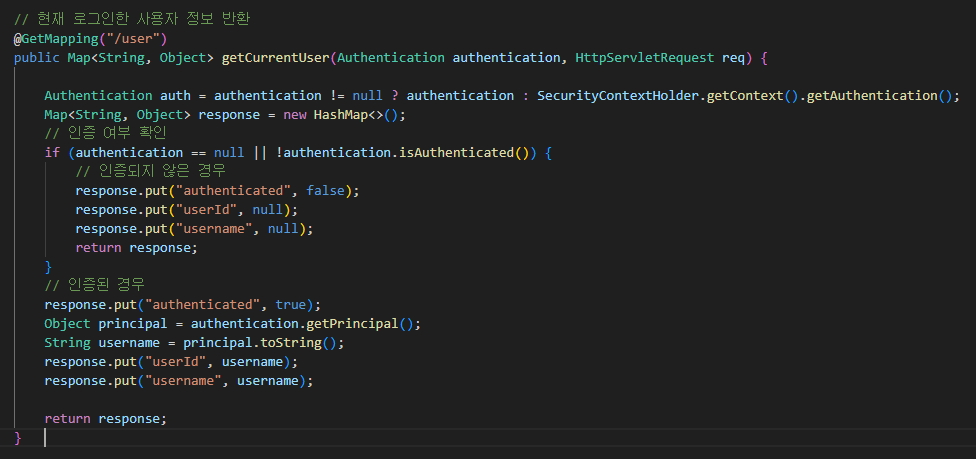The width and height of the screenshot is (976, 459).
Task: Select the HttpServletRequest parameter type
Action: 645,58
